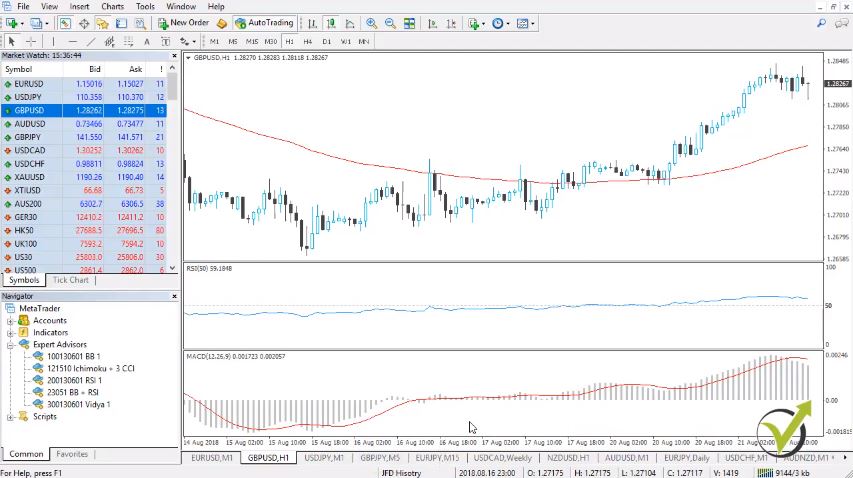Screen dimensions: 853x478
Task: Switch timeframe to MN
Action: 364,41
